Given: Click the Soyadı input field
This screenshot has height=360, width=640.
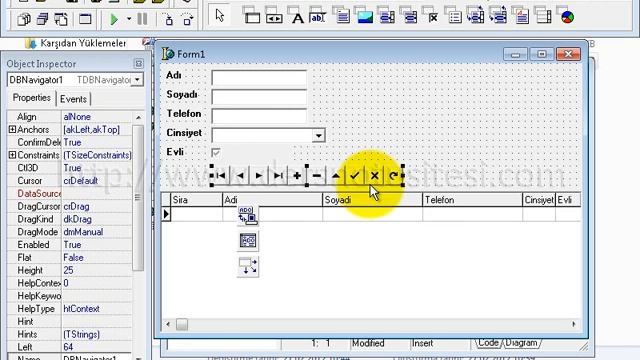Looking at the screenshot, I should pos(259,97).
